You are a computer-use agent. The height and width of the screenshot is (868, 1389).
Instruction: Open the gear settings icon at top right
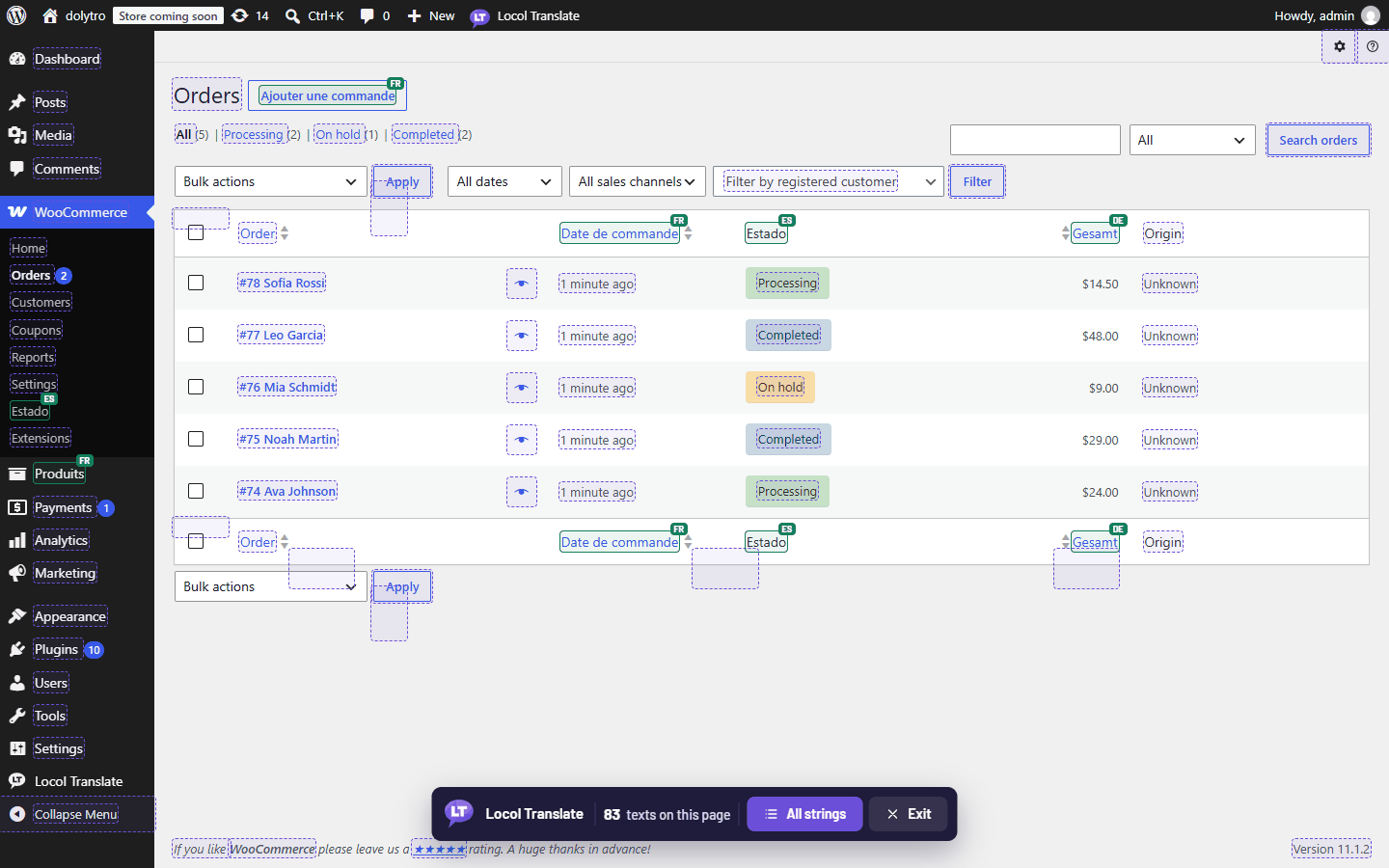pos(1339,46)
